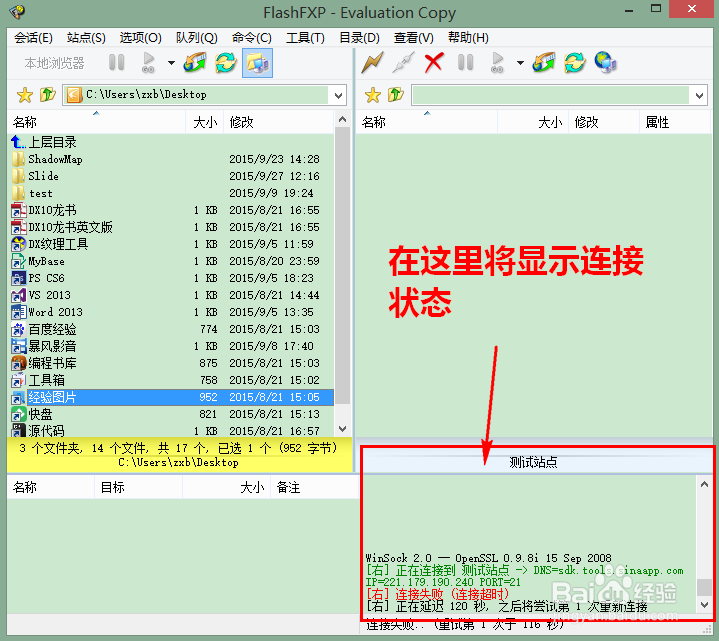The width and height of the screenshot is (719, 641).
Task: Click the right pane refresh icon
Action: 575,62
